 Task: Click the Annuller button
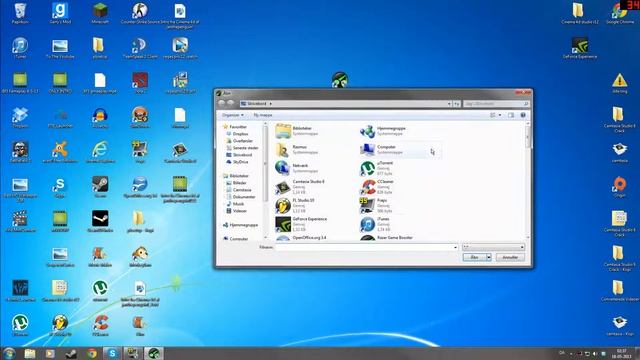coord(510,257)
